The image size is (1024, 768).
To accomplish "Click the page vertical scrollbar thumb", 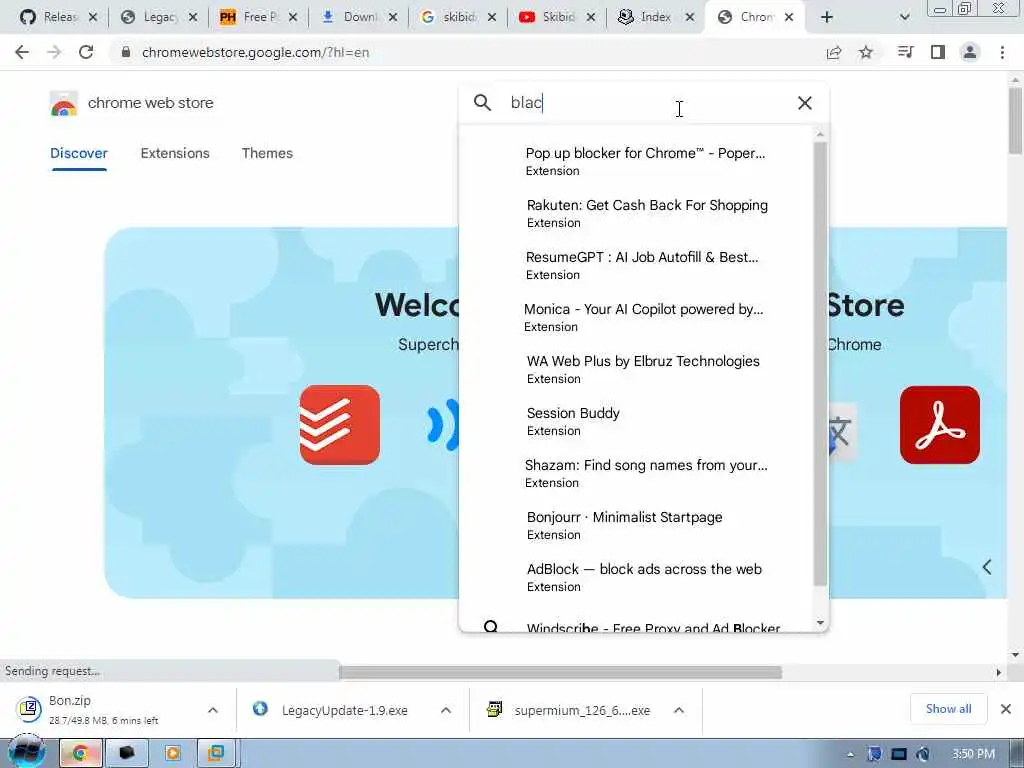I will [x=1015, y=120].
